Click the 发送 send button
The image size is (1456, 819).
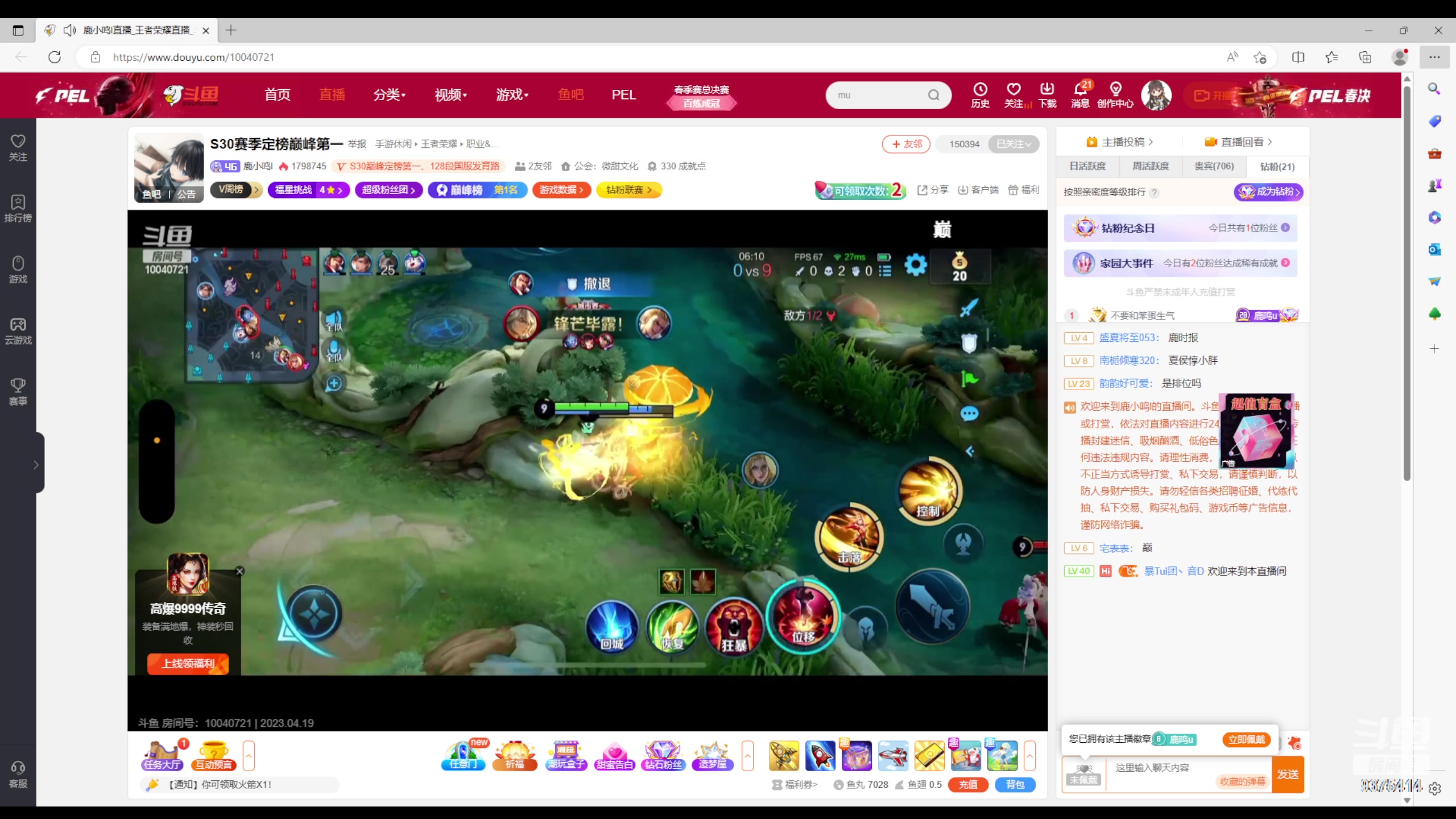1287,774
